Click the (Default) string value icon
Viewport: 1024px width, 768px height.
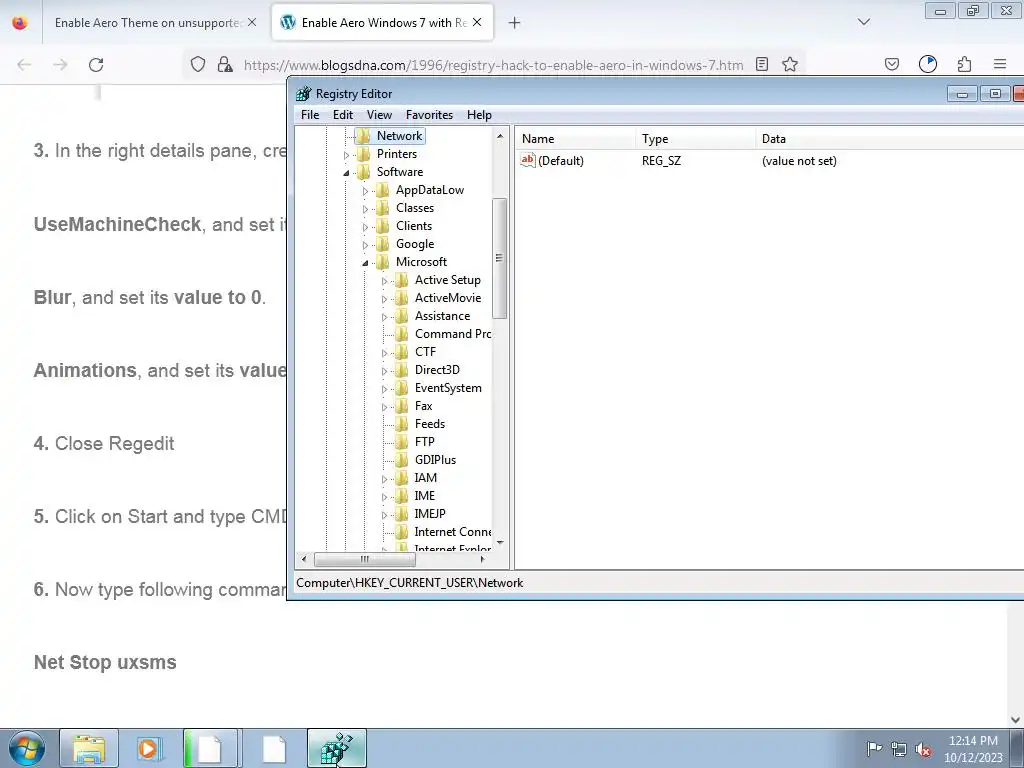point(528,160)
